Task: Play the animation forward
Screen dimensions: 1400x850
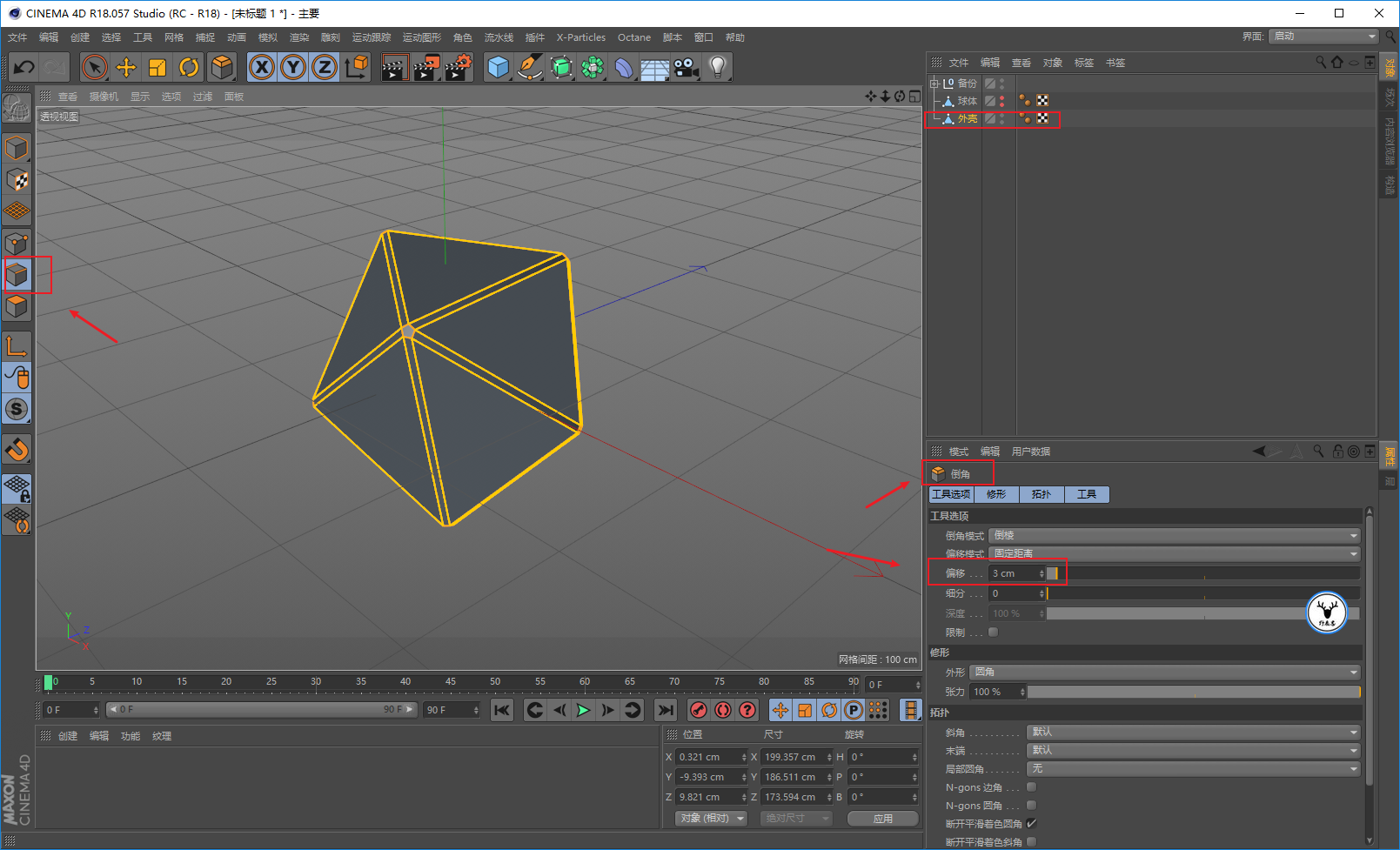Action: (x=584, y=711)
